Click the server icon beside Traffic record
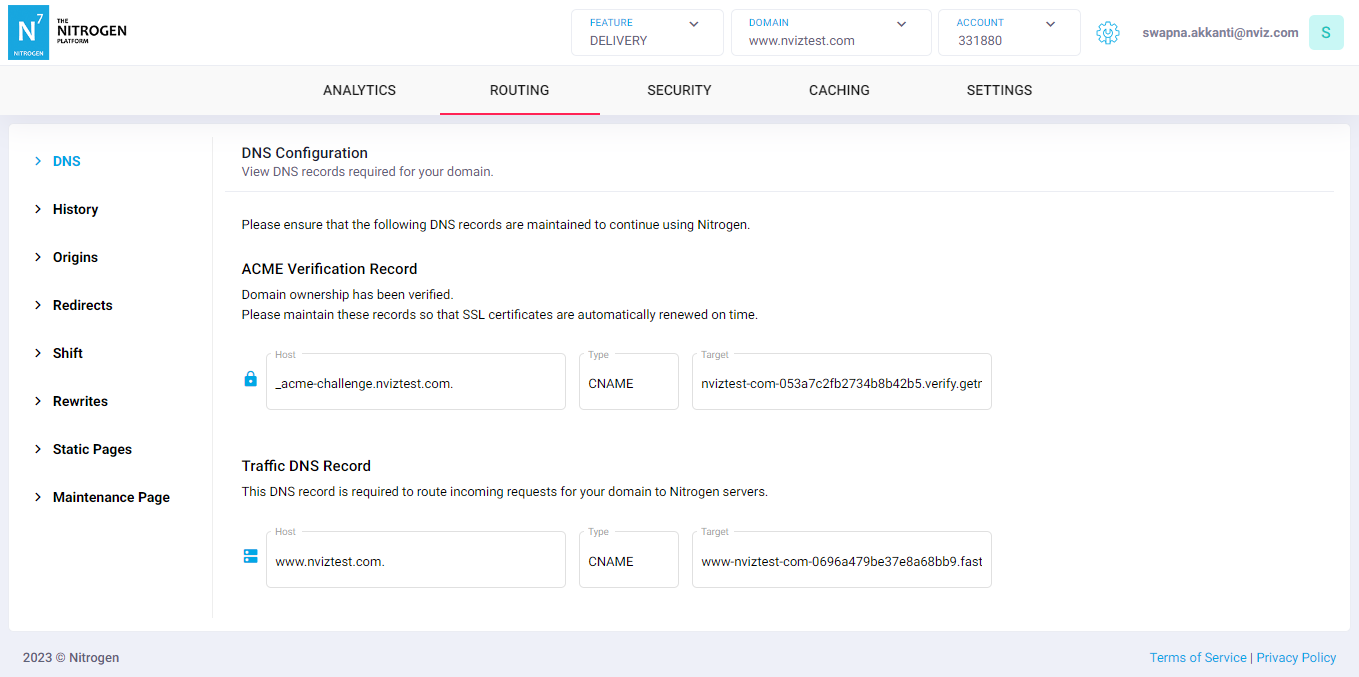Screen dimensions: 1359x677 251,556
